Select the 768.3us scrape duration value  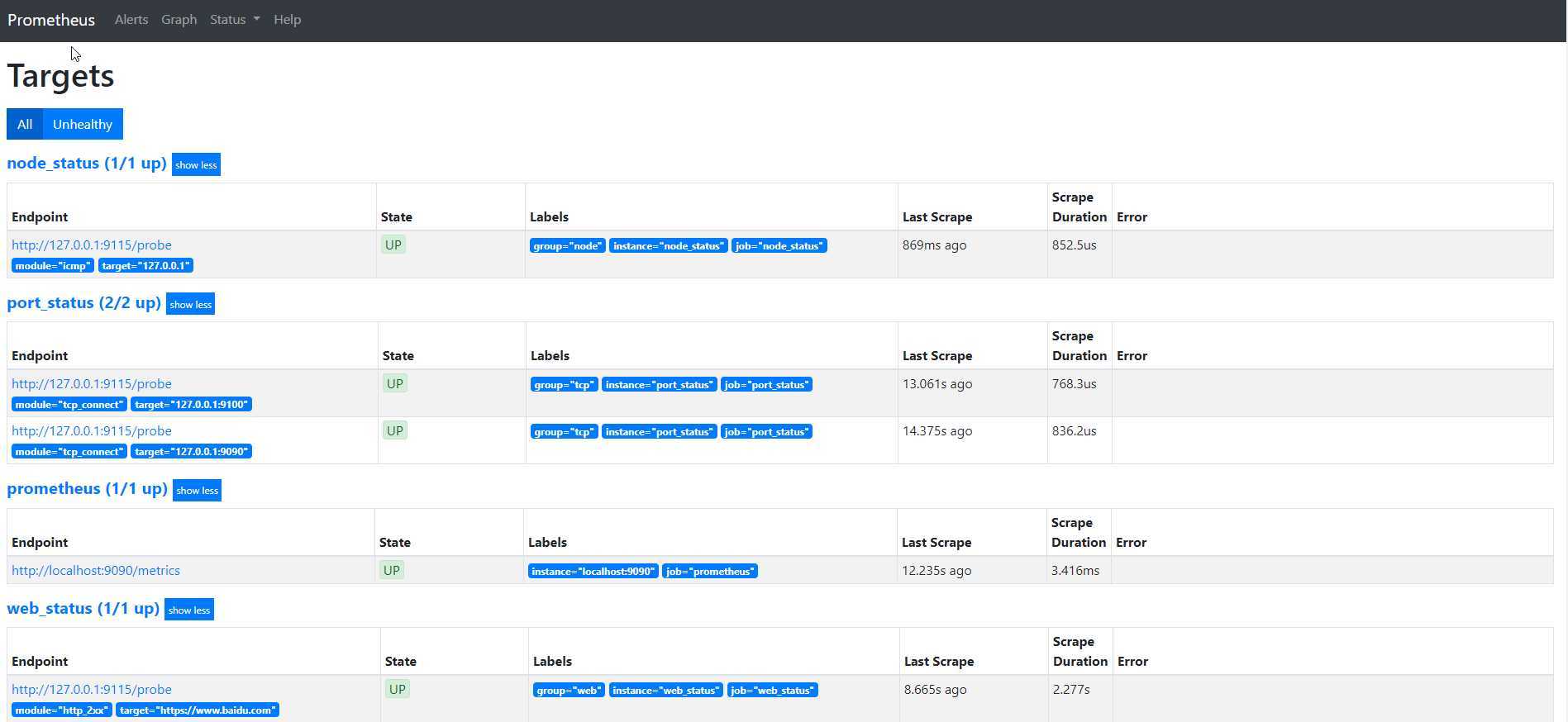click(1075, 384)
